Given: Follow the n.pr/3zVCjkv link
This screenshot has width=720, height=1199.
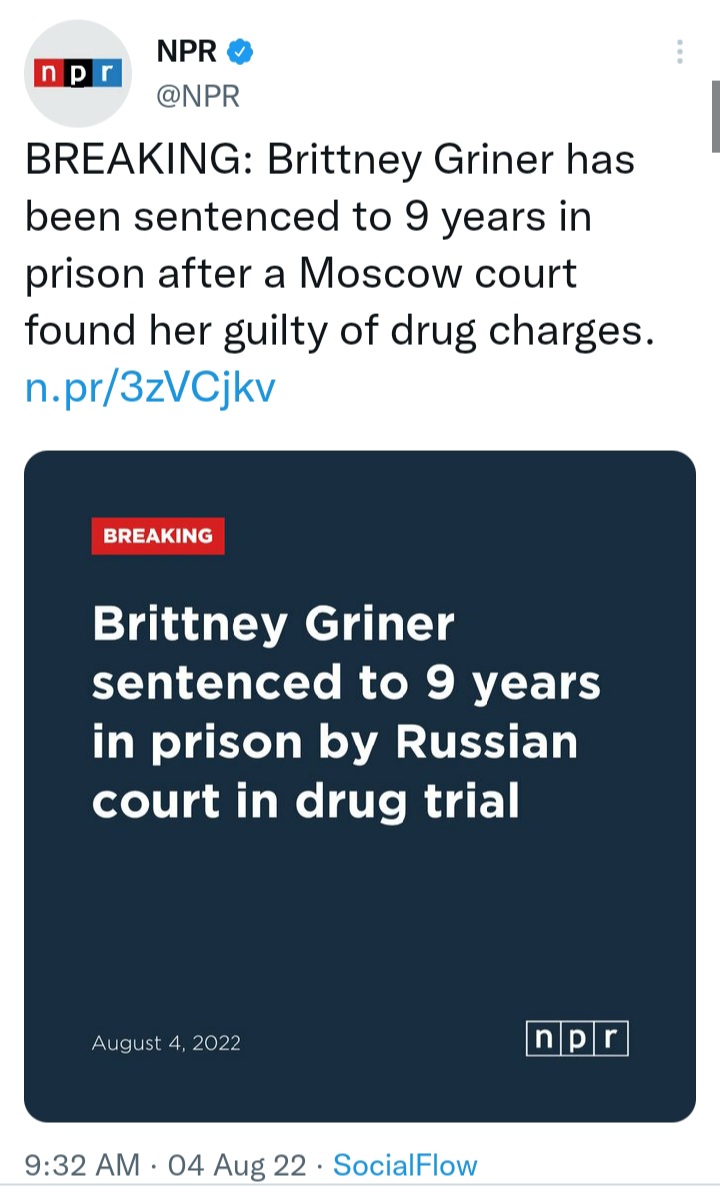Looking at the screenshot, I should point(149,387).
